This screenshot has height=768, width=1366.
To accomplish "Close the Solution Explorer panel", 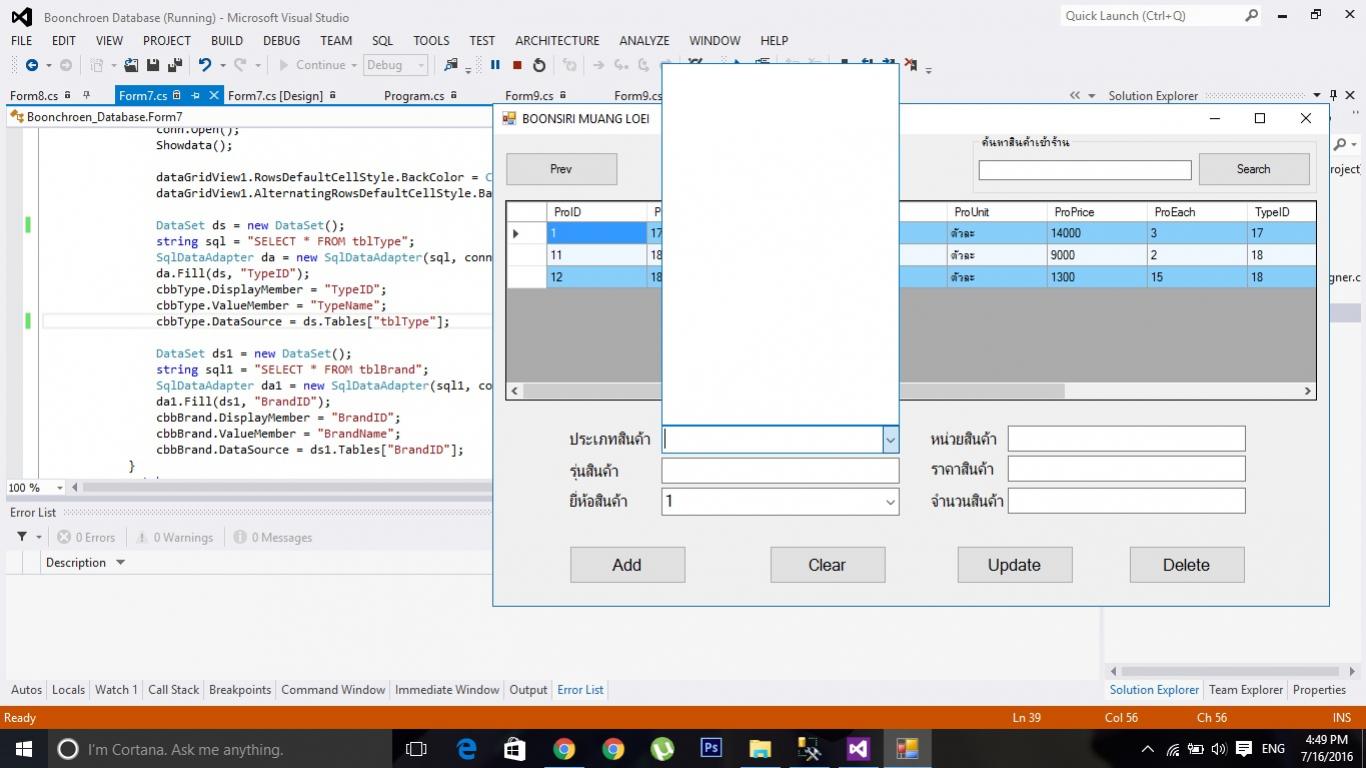I will coord(1350,96).
